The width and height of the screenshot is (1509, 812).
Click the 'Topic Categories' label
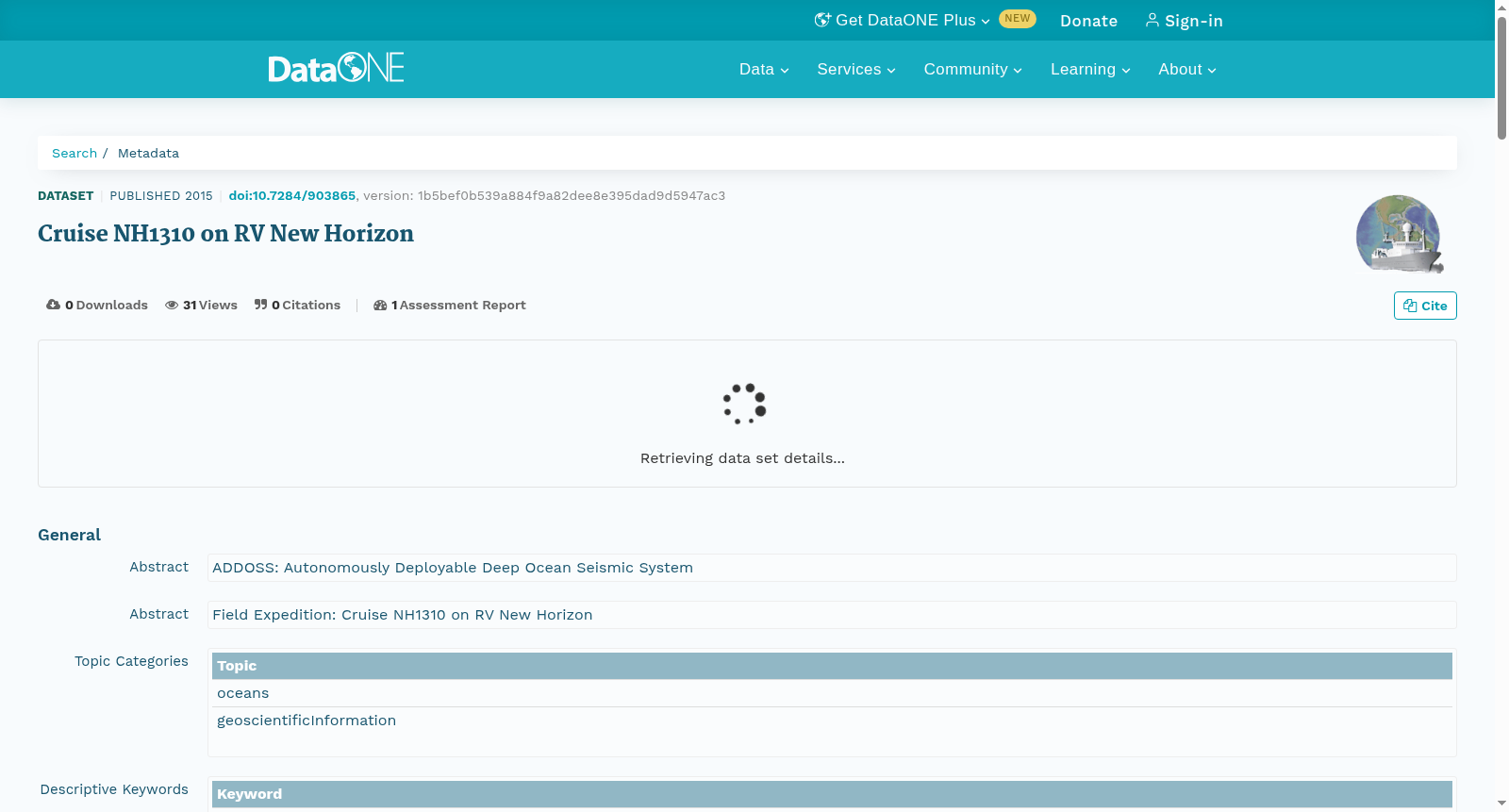(131, 661)
